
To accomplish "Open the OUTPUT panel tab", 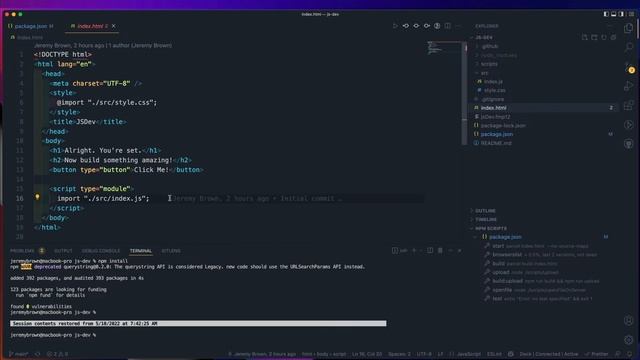I will pyautogui.click(x=63, y=251).
